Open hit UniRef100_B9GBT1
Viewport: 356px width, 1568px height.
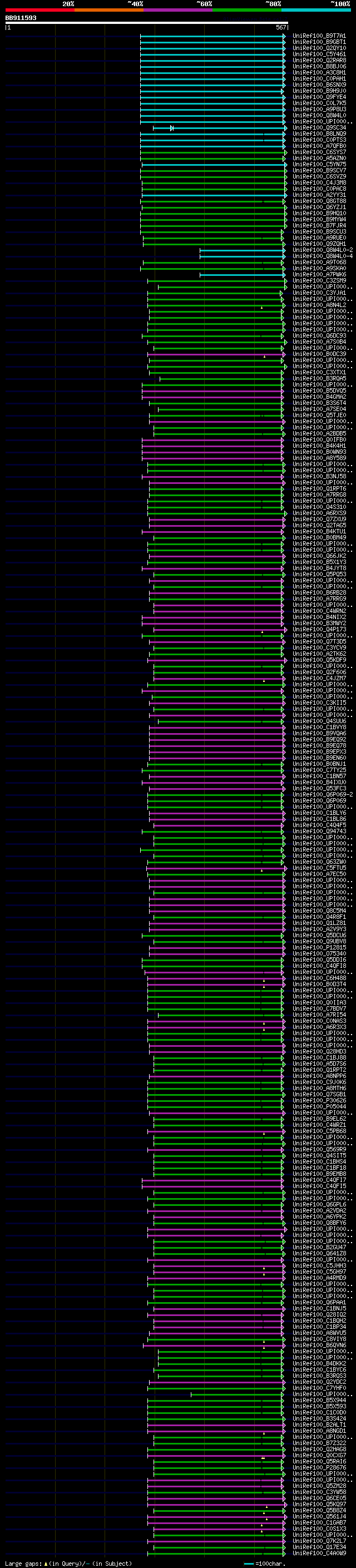pyautogui.click(x=319, y=42)
